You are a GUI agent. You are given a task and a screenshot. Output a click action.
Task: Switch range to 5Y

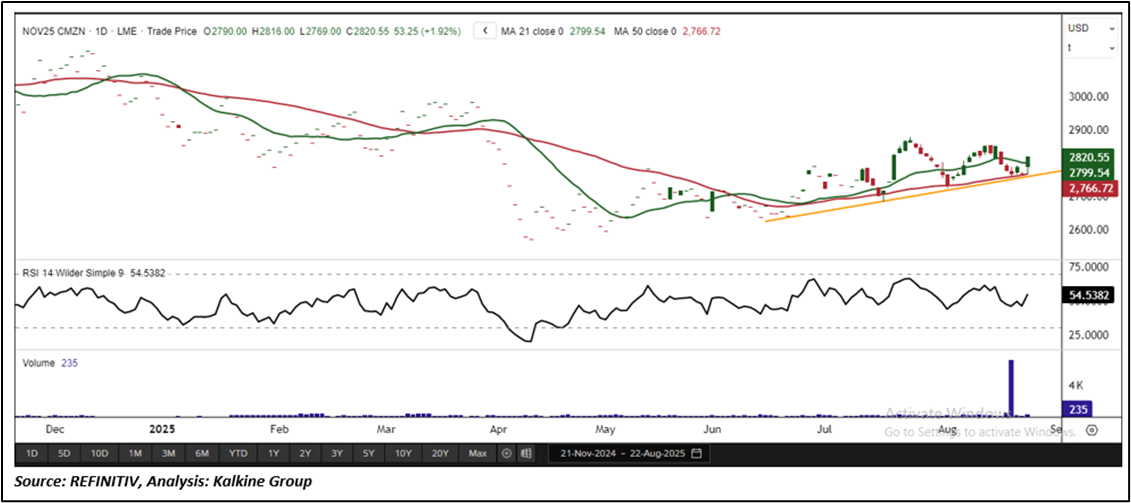click(369, 454)
